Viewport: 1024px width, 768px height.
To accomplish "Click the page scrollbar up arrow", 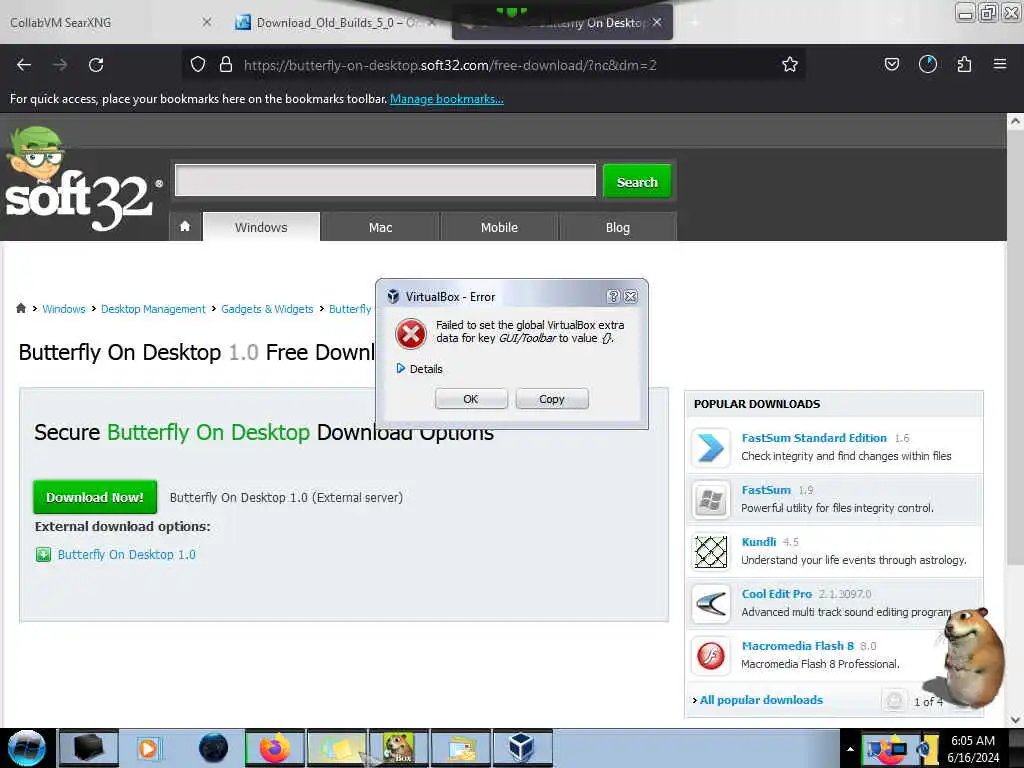I will point(1015,121).
